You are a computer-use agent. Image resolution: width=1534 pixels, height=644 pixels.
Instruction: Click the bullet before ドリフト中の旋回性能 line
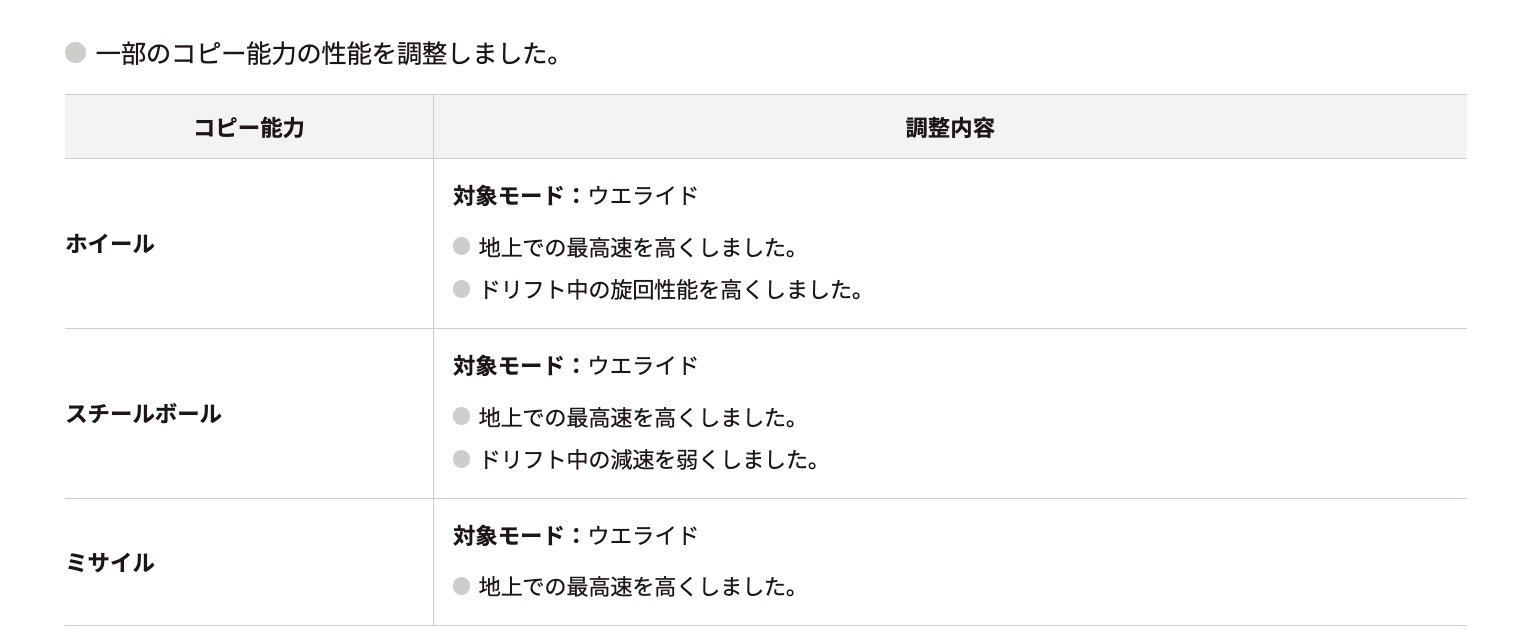[x=461, y=290]
